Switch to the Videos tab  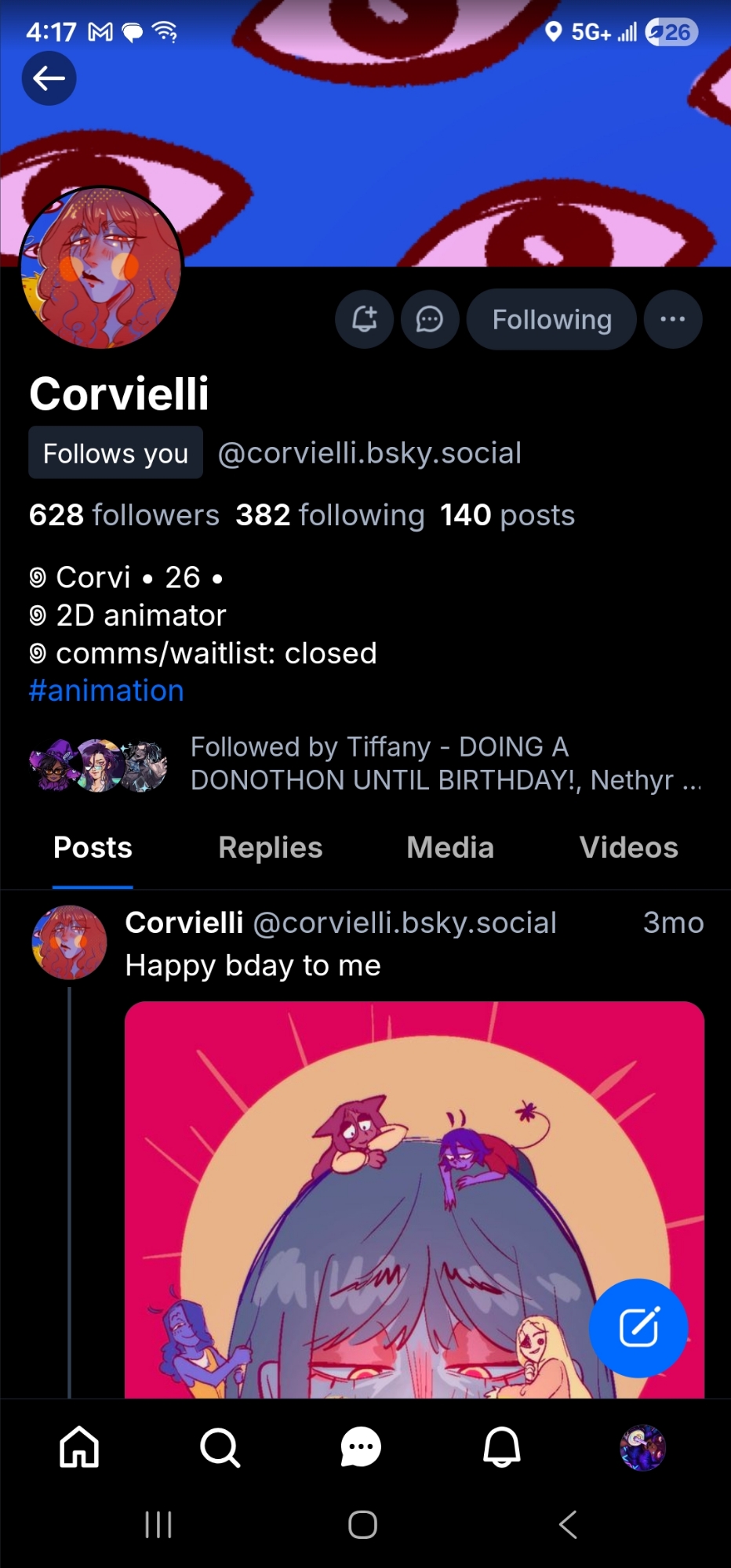[628, 848]
